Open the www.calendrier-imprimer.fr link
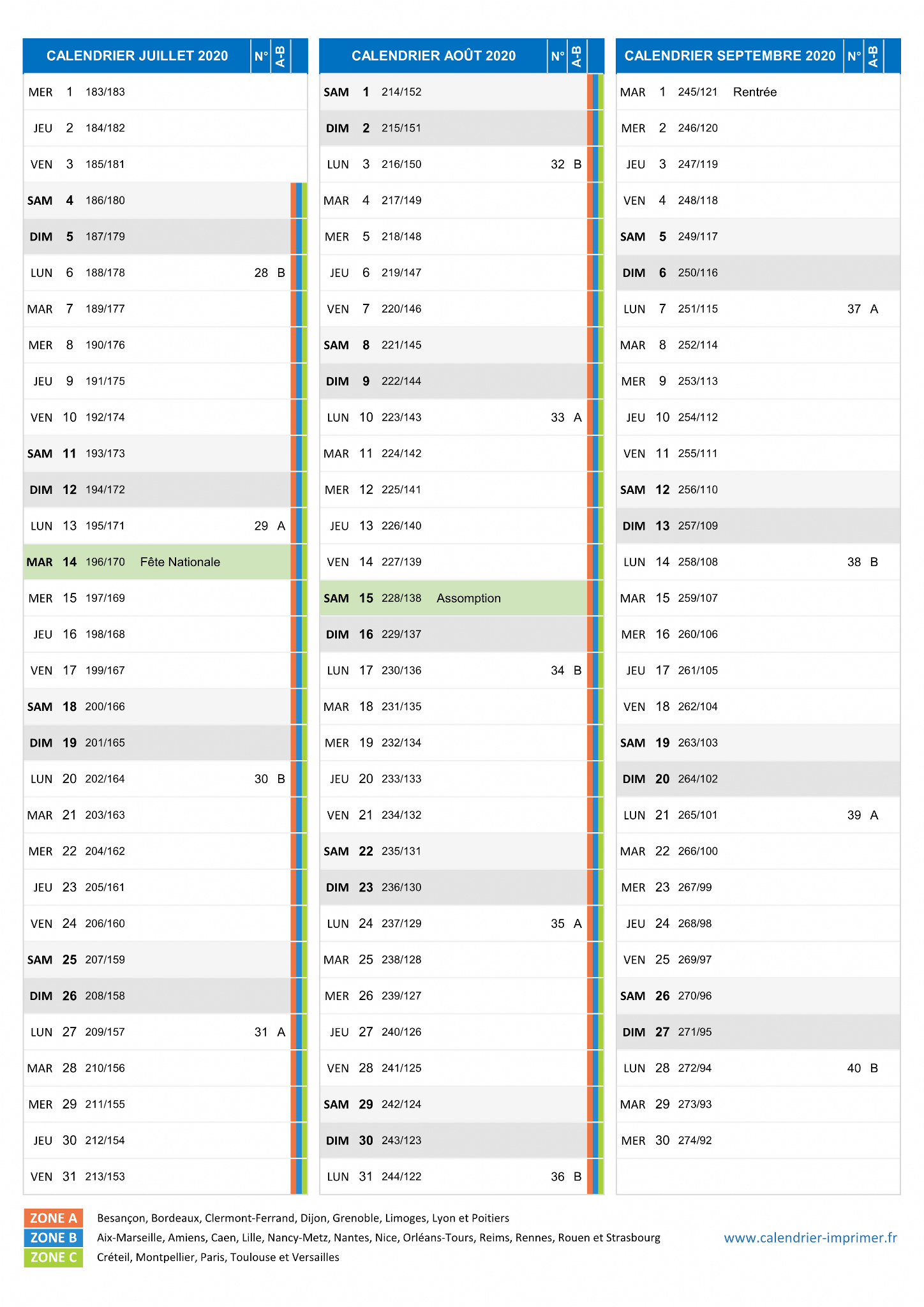Image resolution: width=924 pixels, height=1307 pixels. (x=810, y=1237)
